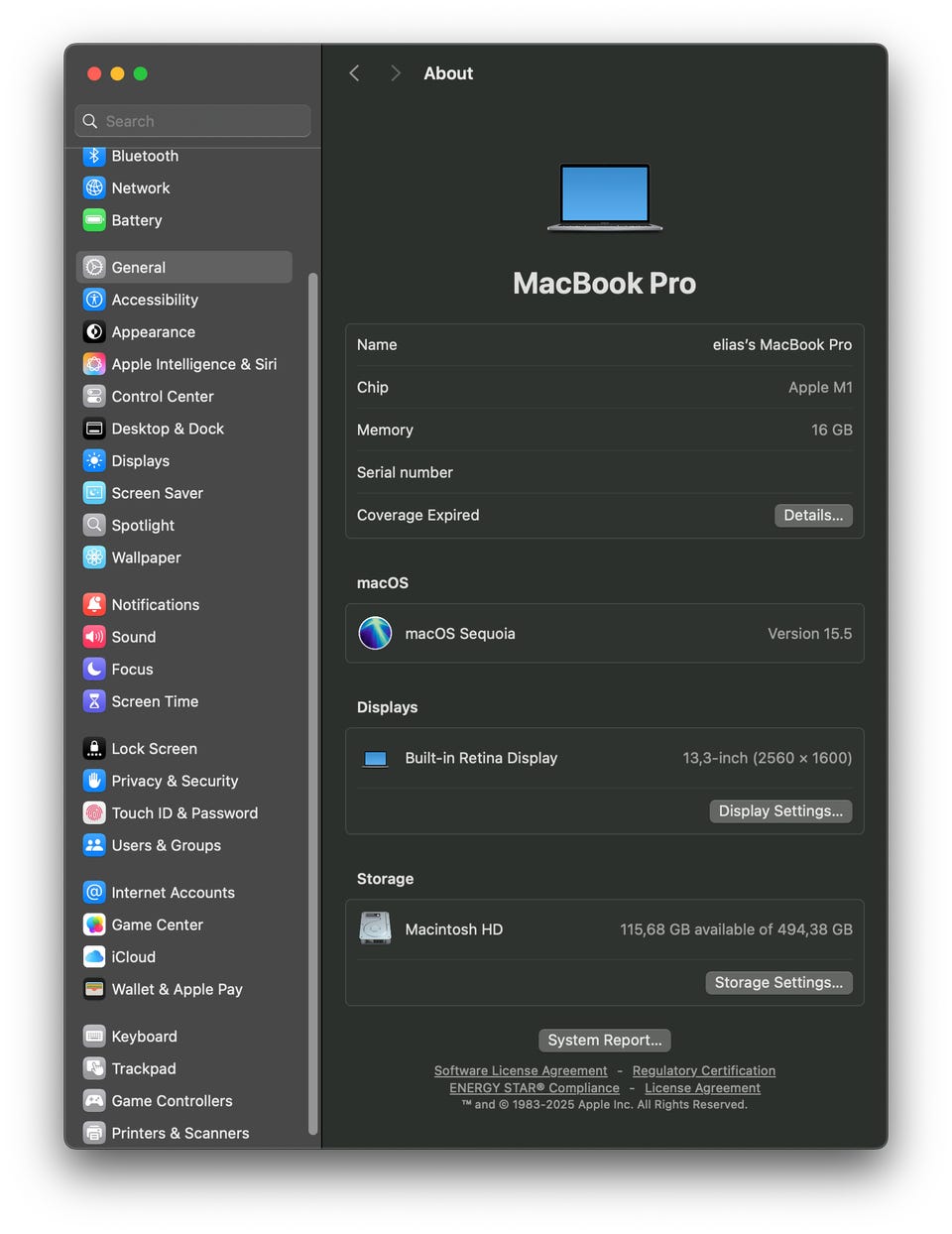Select the Appearance icon

94,331
